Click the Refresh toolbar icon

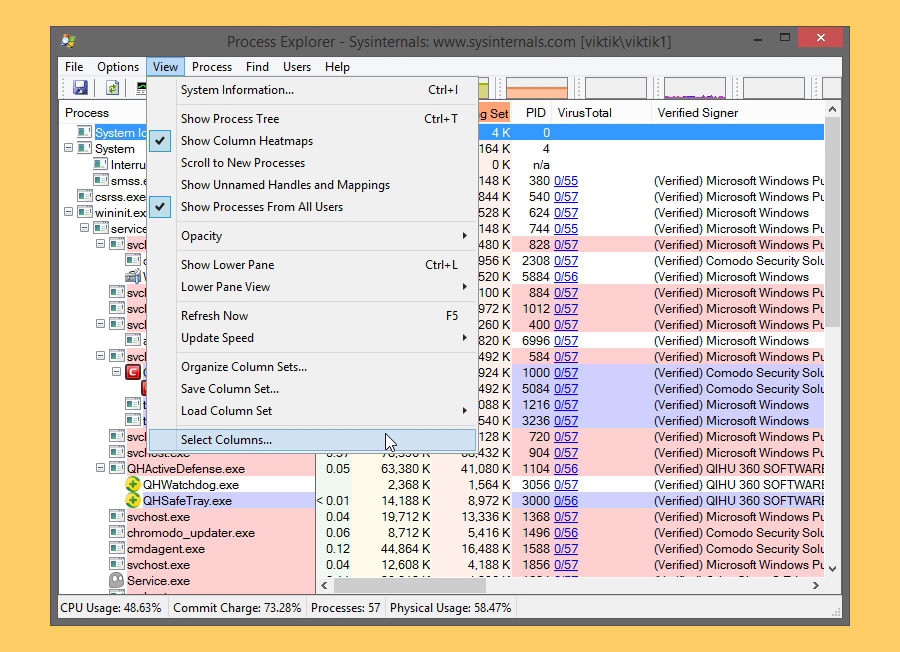click(x=110, y=88)
